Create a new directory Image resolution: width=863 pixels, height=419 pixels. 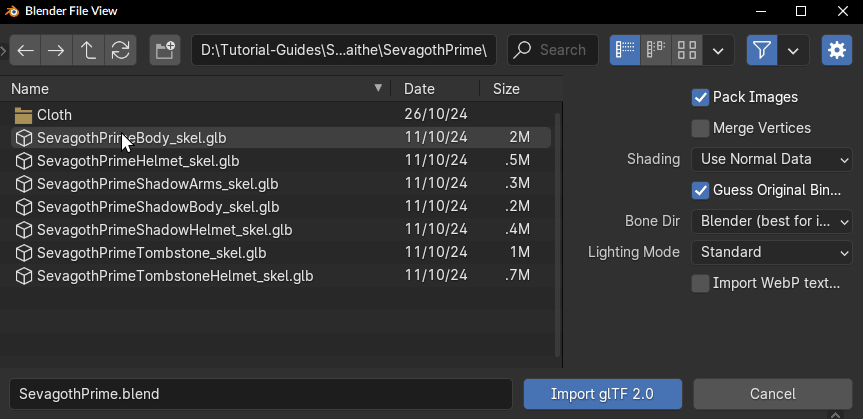(x=165, y=50)
